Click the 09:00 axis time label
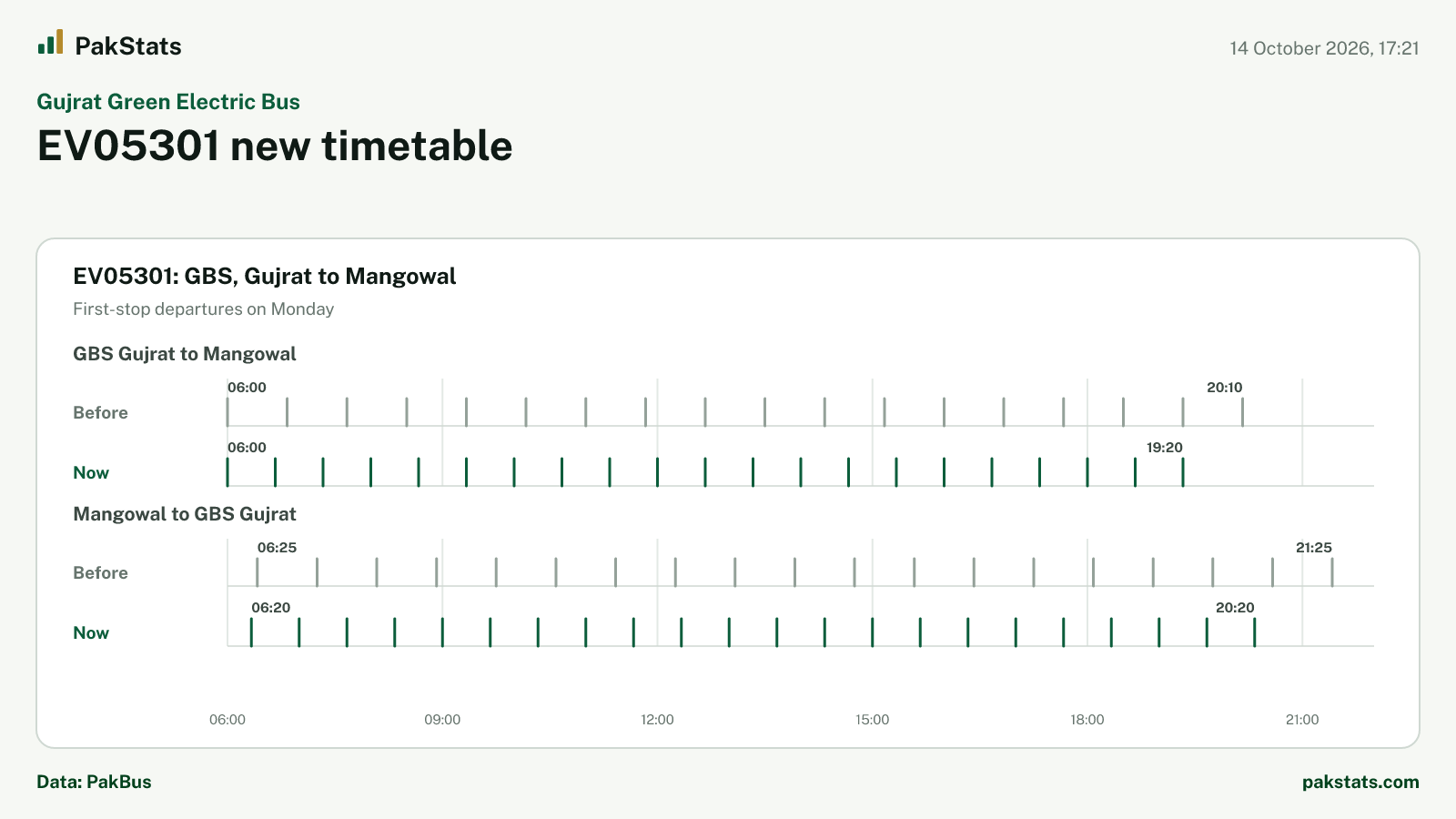Image resolution: width=1456 pixels, height=819 pixels. [x=442, y=720]
